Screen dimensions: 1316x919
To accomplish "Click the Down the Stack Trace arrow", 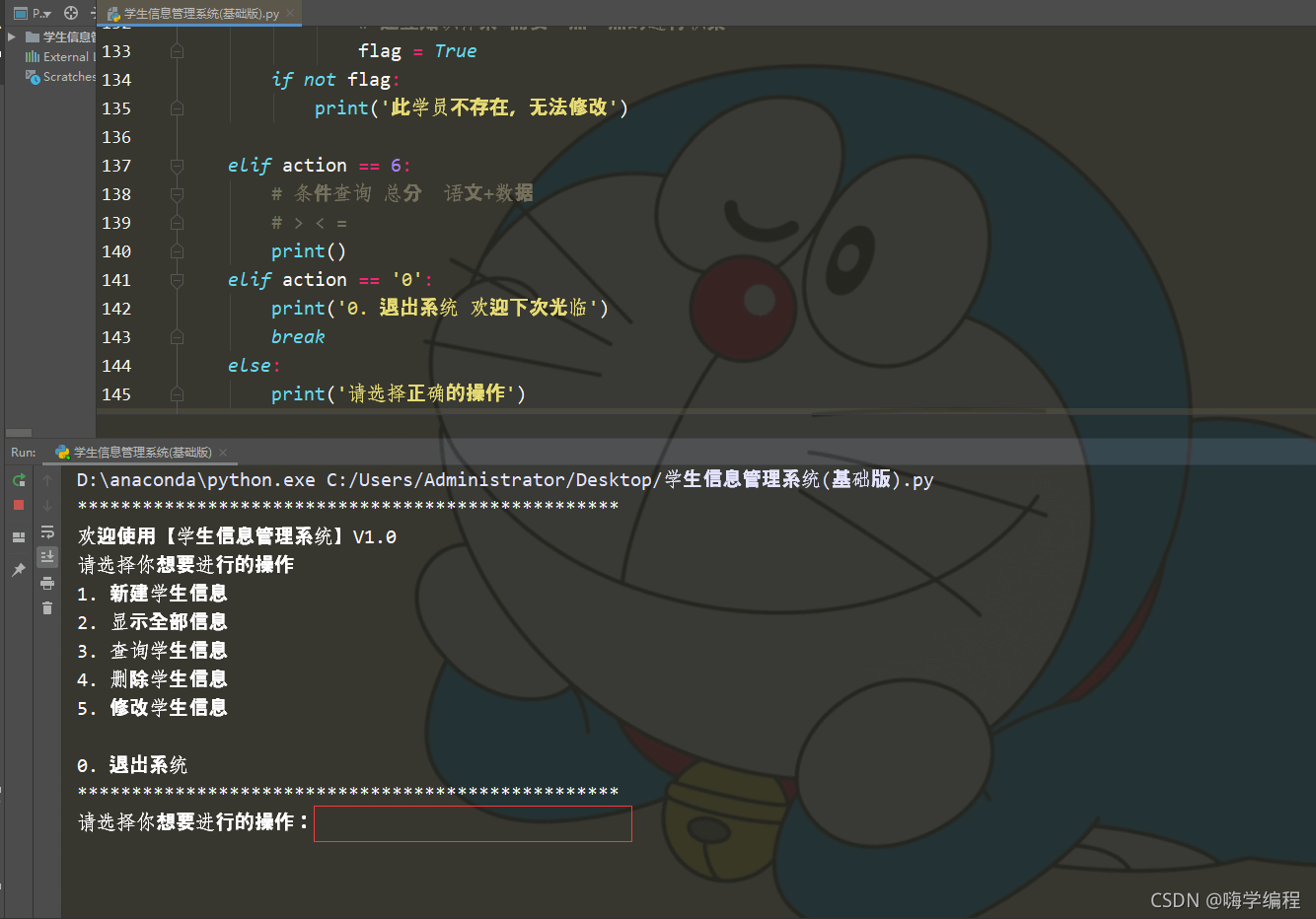I will (x=47, y=505).
